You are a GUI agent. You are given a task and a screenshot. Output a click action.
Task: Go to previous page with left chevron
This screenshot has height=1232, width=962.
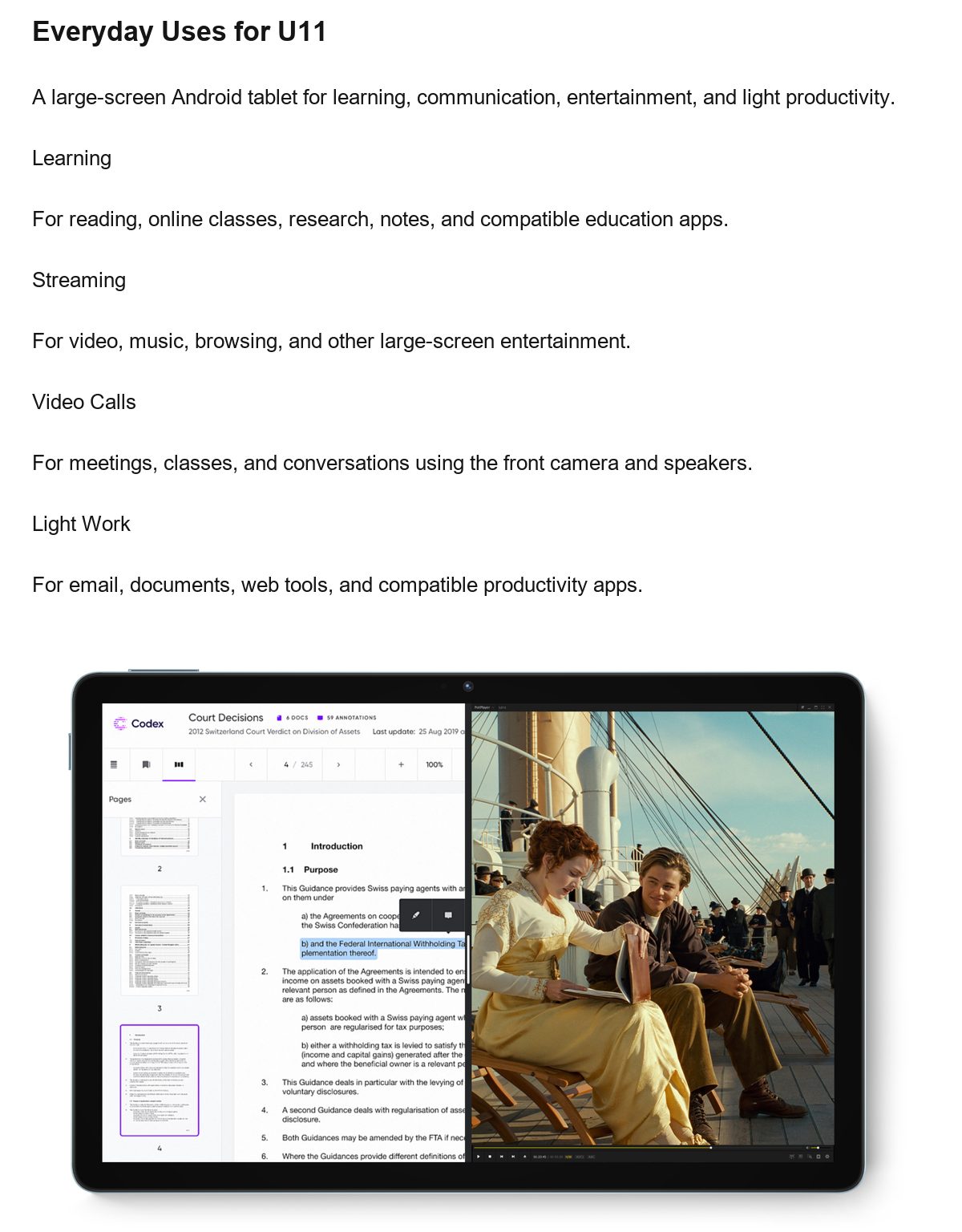(x=251, y=764)
